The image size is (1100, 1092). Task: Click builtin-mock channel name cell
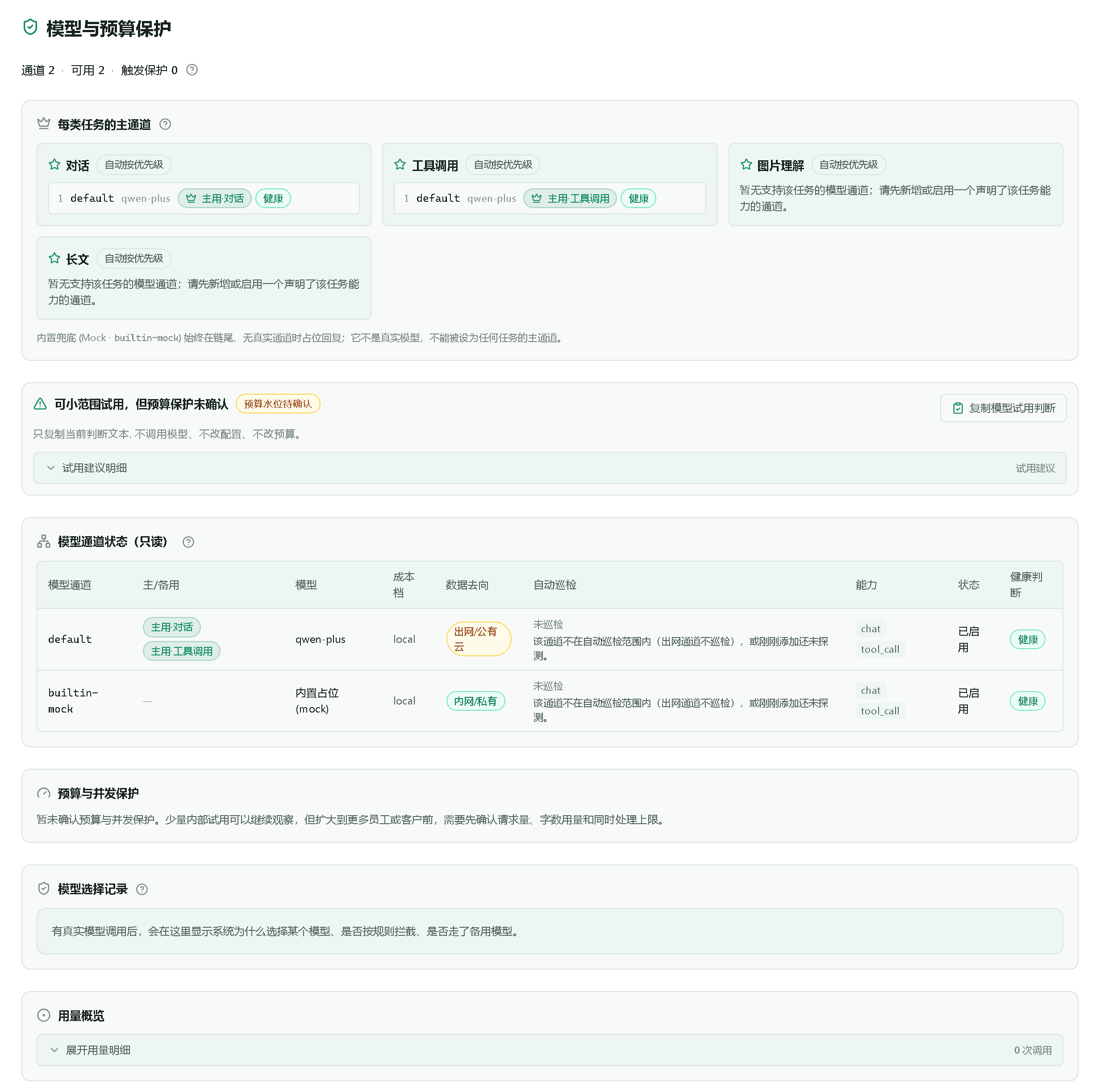coord(73,701)
